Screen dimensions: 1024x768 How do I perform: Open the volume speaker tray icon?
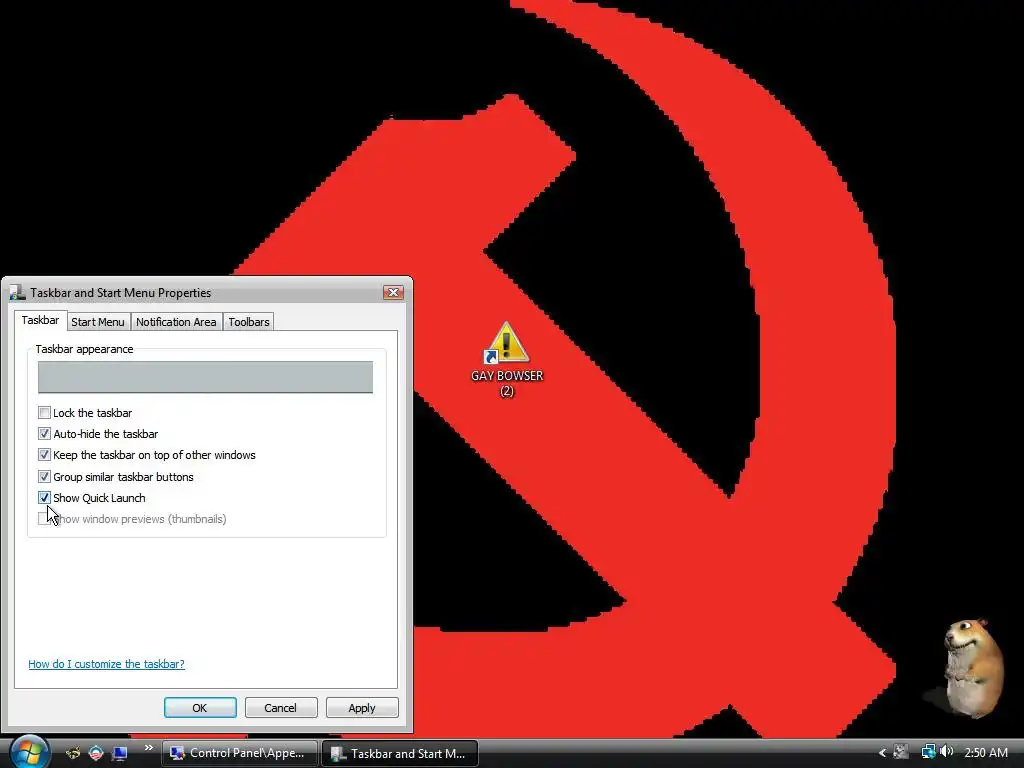coord(946,752)
